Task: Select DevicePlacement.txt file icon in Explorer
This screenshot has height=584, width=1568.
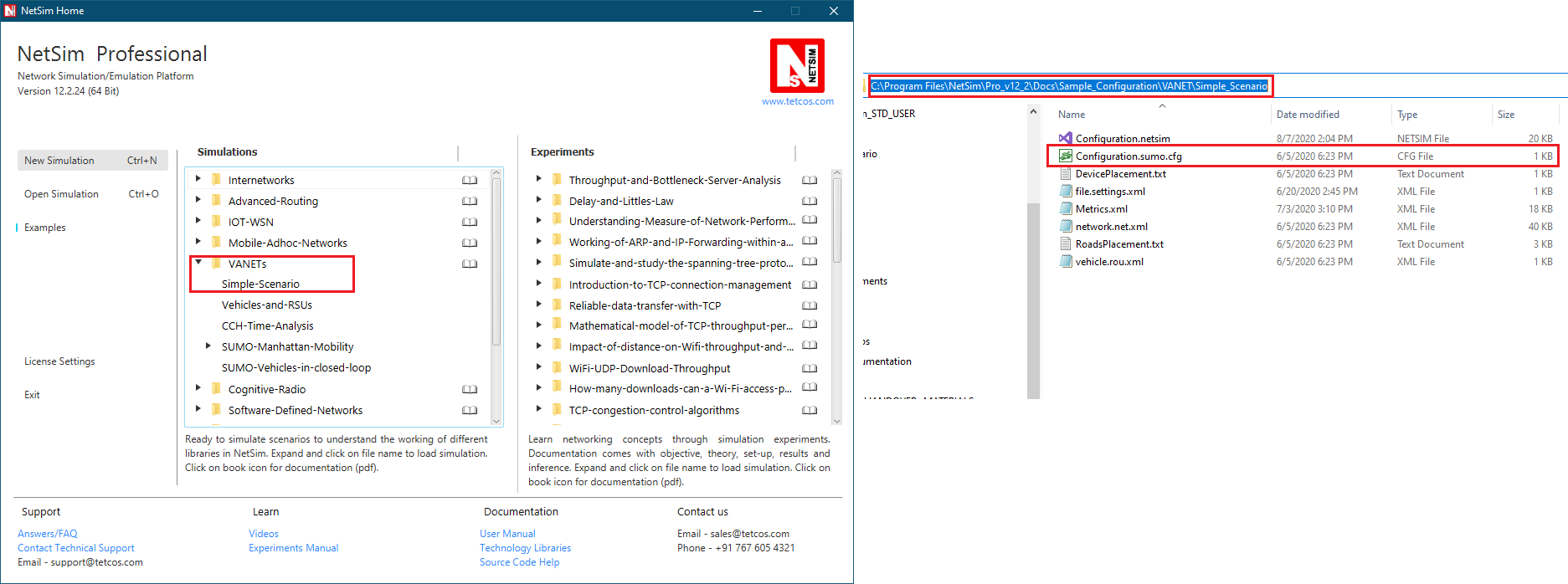Action: [1065, 173]
